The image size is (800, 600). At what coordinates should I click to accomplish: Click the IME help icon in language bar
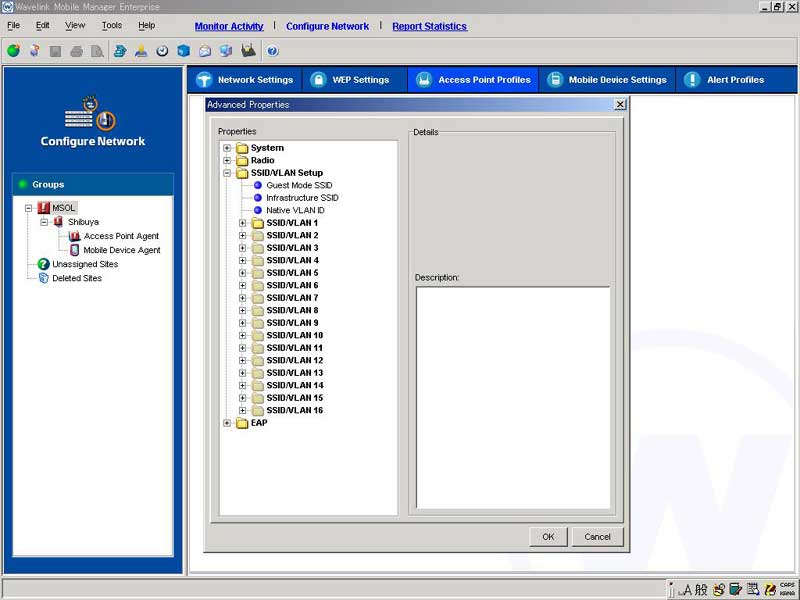[x=770, y=590]
